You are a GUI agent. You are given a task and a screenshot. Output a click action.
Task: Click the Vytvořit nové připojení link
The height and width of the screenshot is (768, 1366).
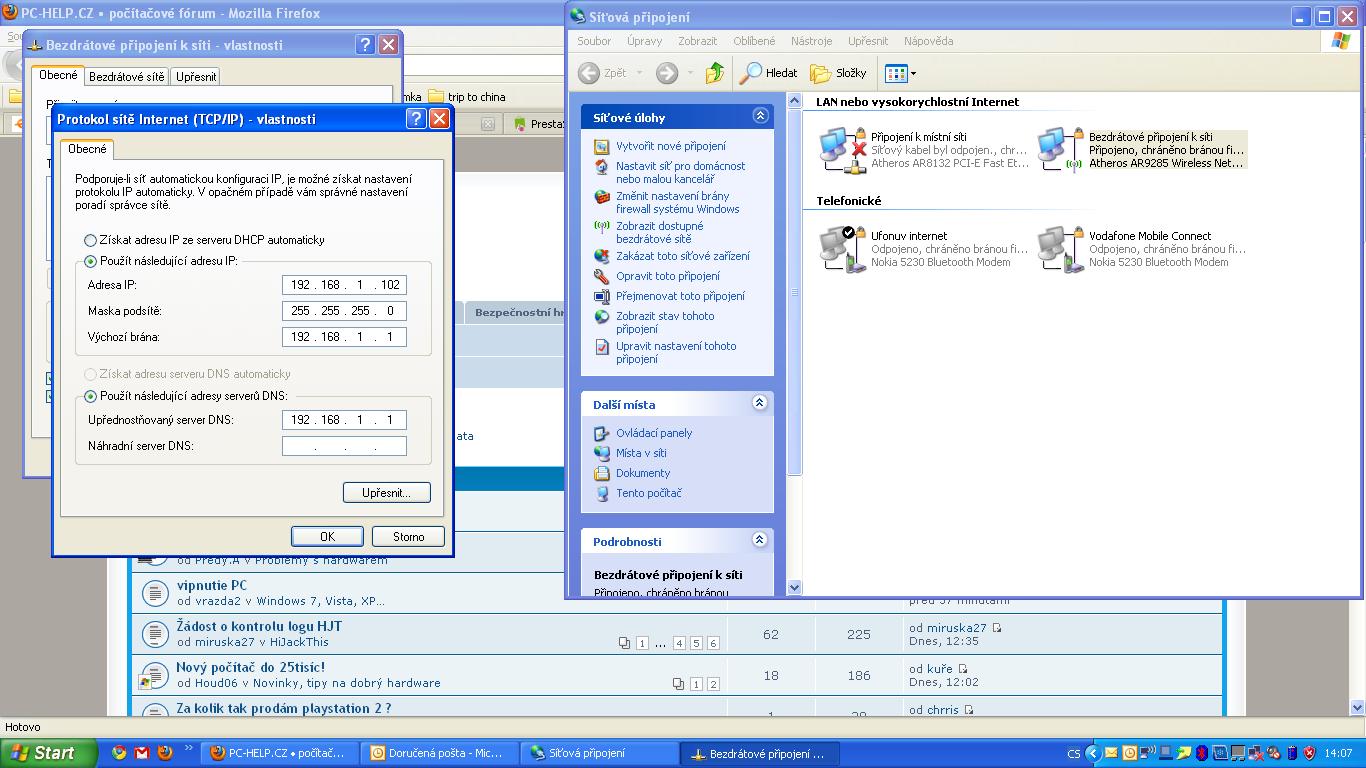pos(670,146)
